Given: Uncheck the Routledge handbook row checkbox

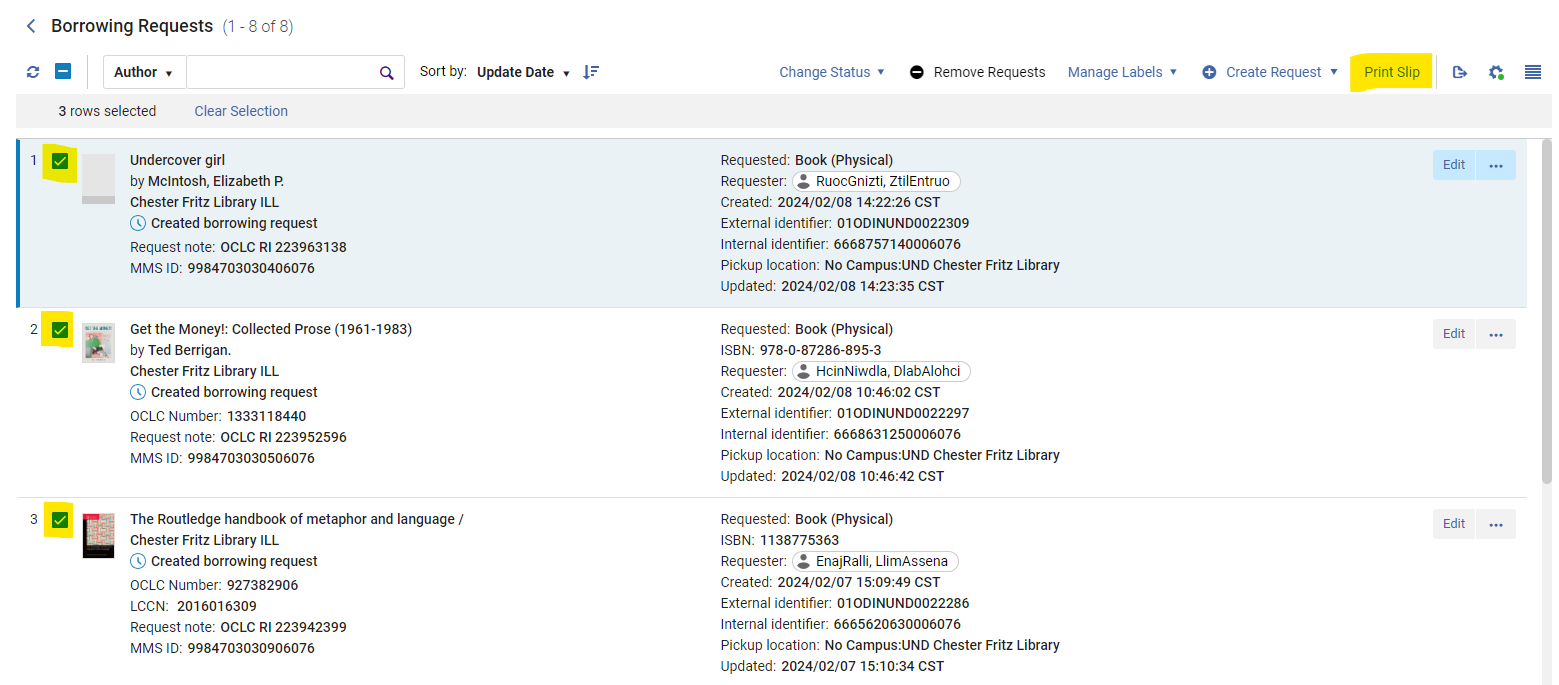Looking at the screenshot, I should pyautogui.click(x=60, y=520).
